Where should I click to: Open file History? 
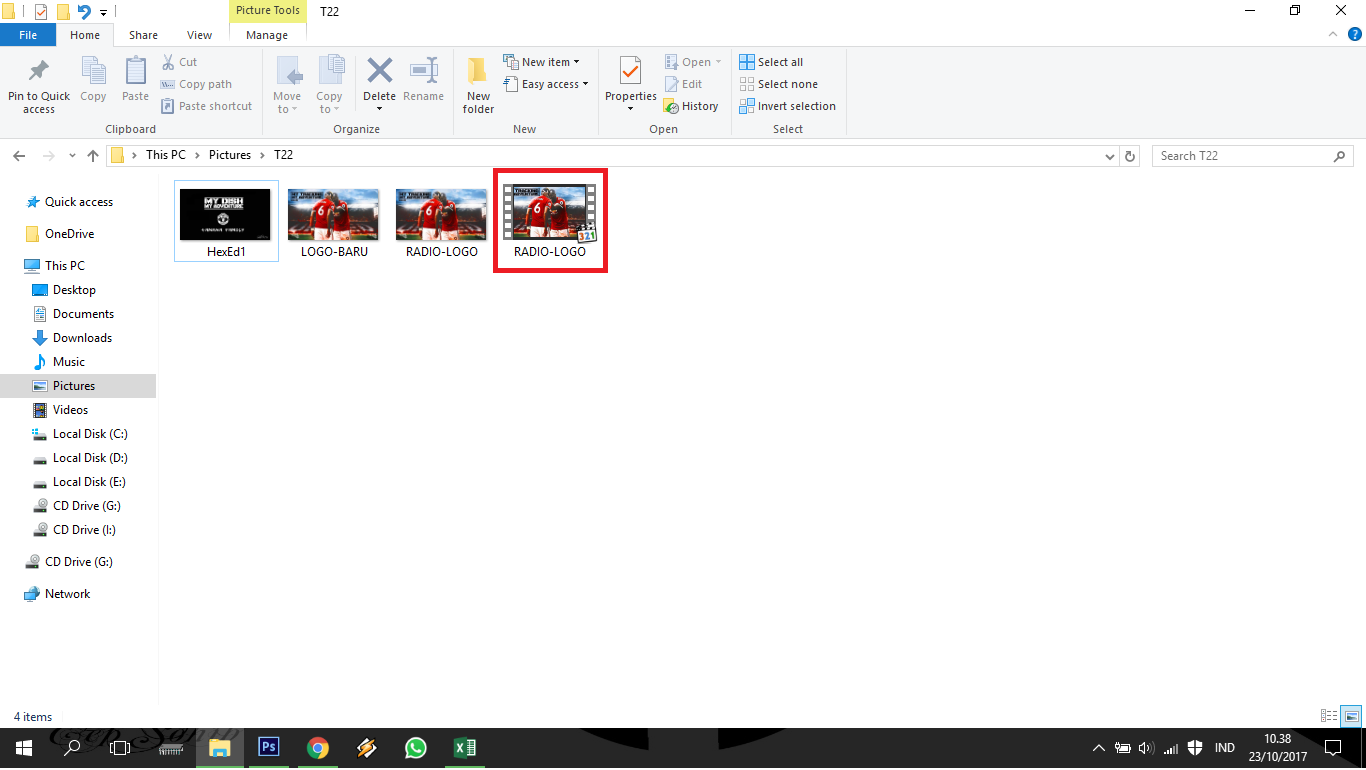(x=692, y=106)
